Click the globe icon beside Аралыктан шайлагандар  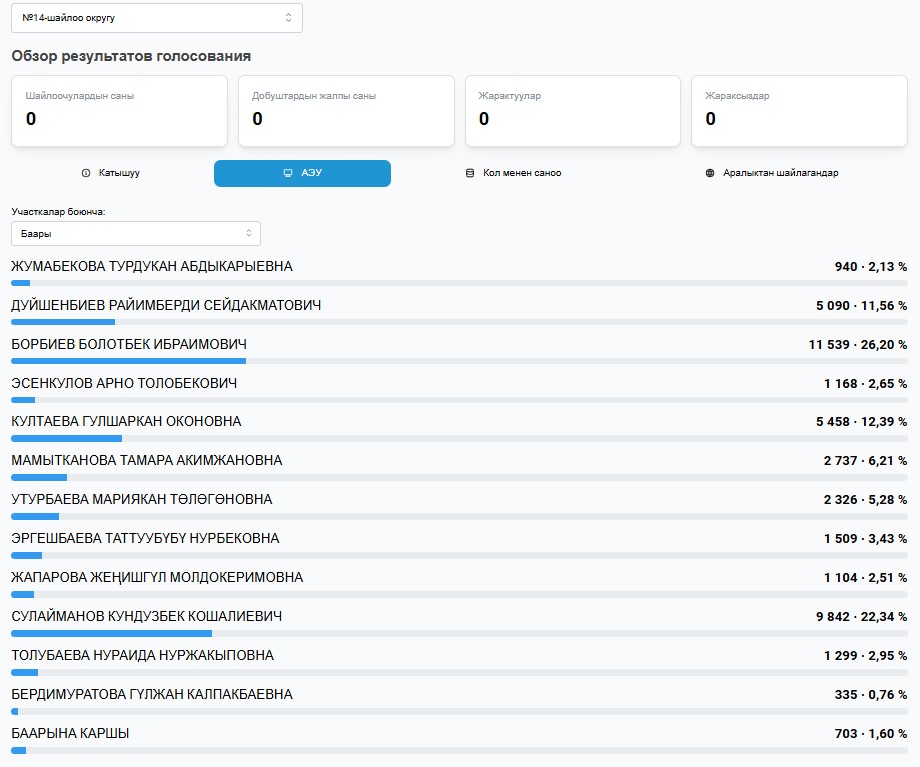tap(710, 173)
